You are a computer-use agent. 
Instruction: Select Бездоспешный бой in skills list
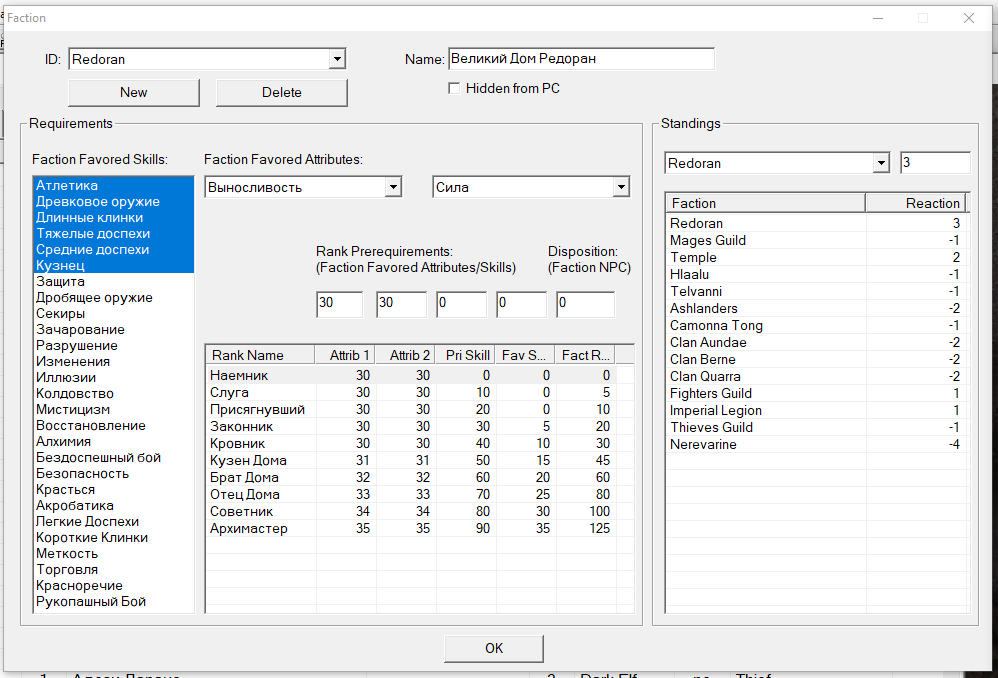113,457
